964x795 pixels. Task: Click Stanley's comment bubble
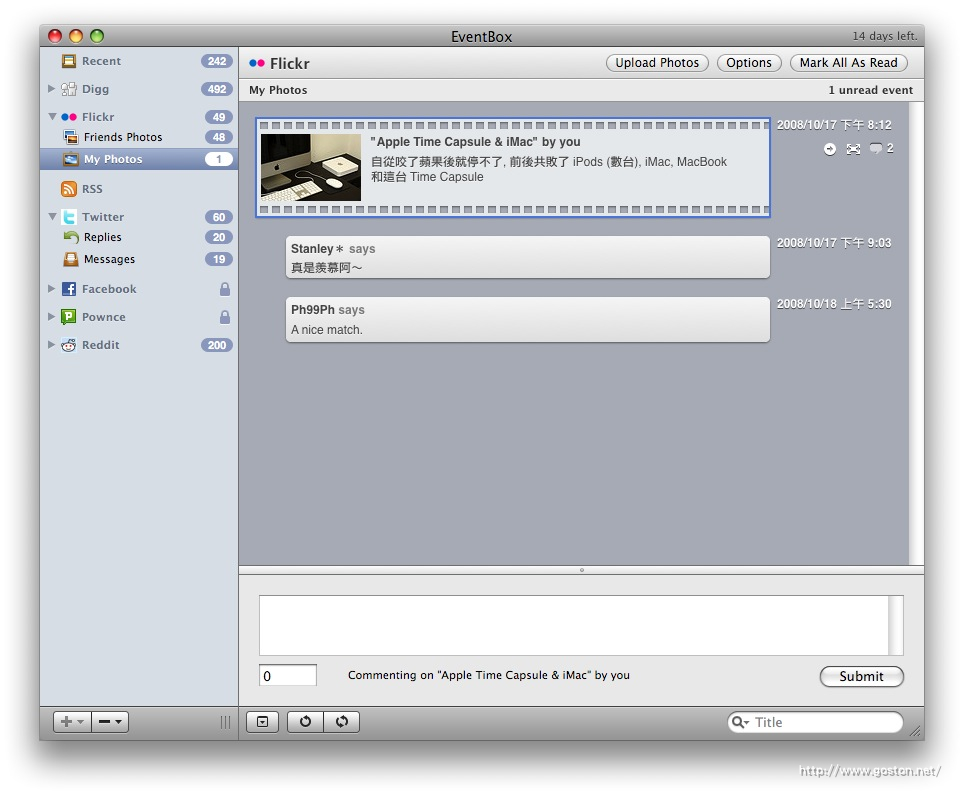point(527,258)
